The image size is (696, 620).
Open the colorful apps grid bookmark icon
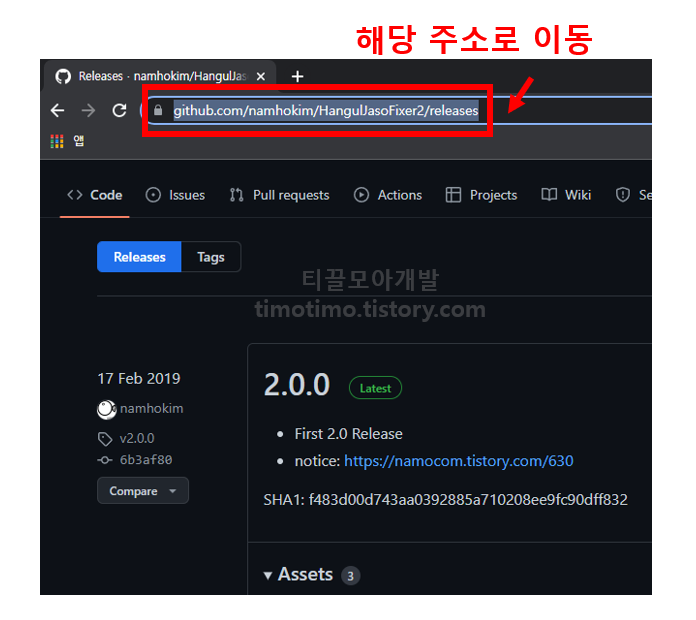point(57,141)
